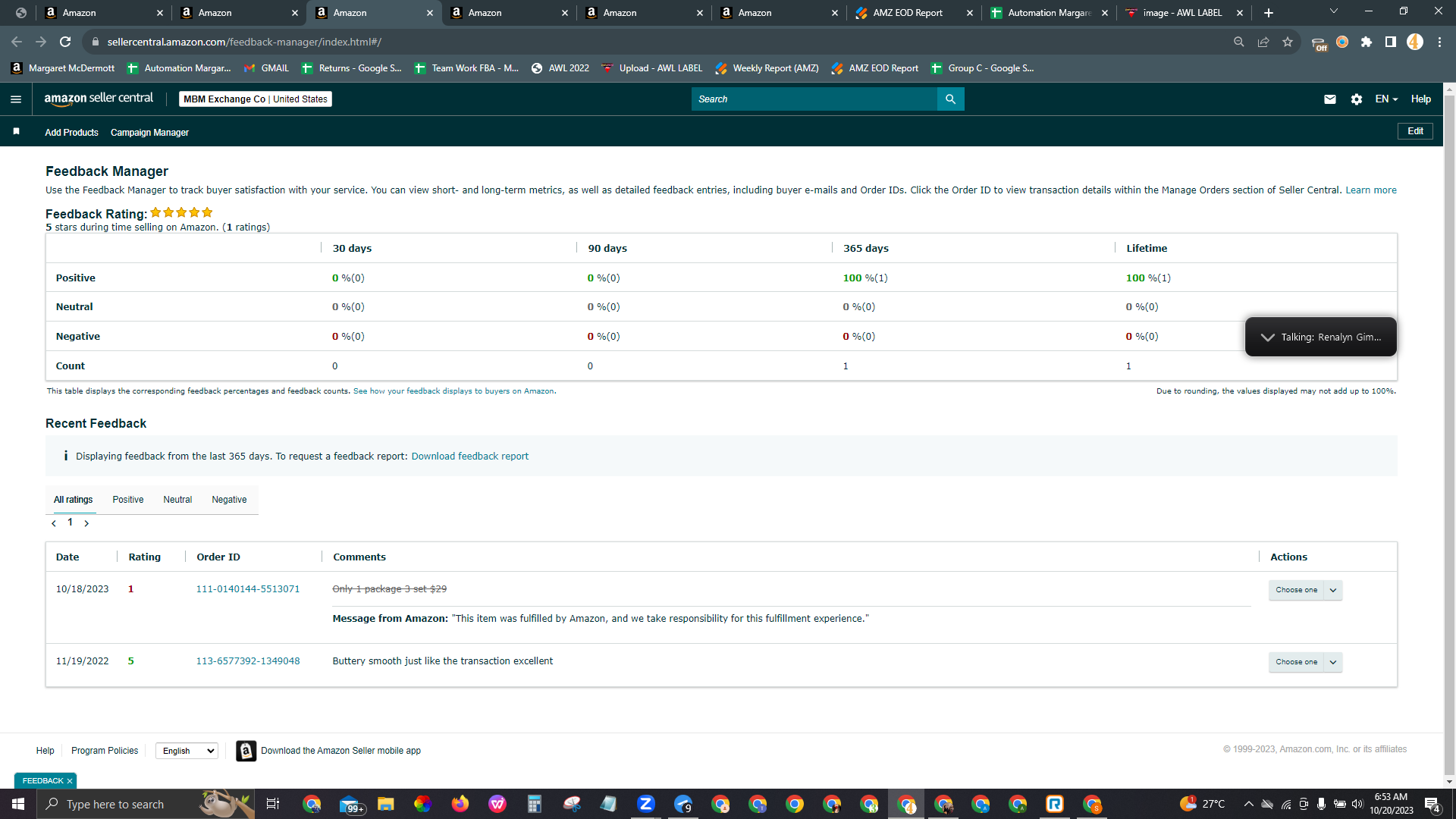This screenshot has width=1456, height=819.
Task: Click the Windows taskbar search box
Action: 146,804
